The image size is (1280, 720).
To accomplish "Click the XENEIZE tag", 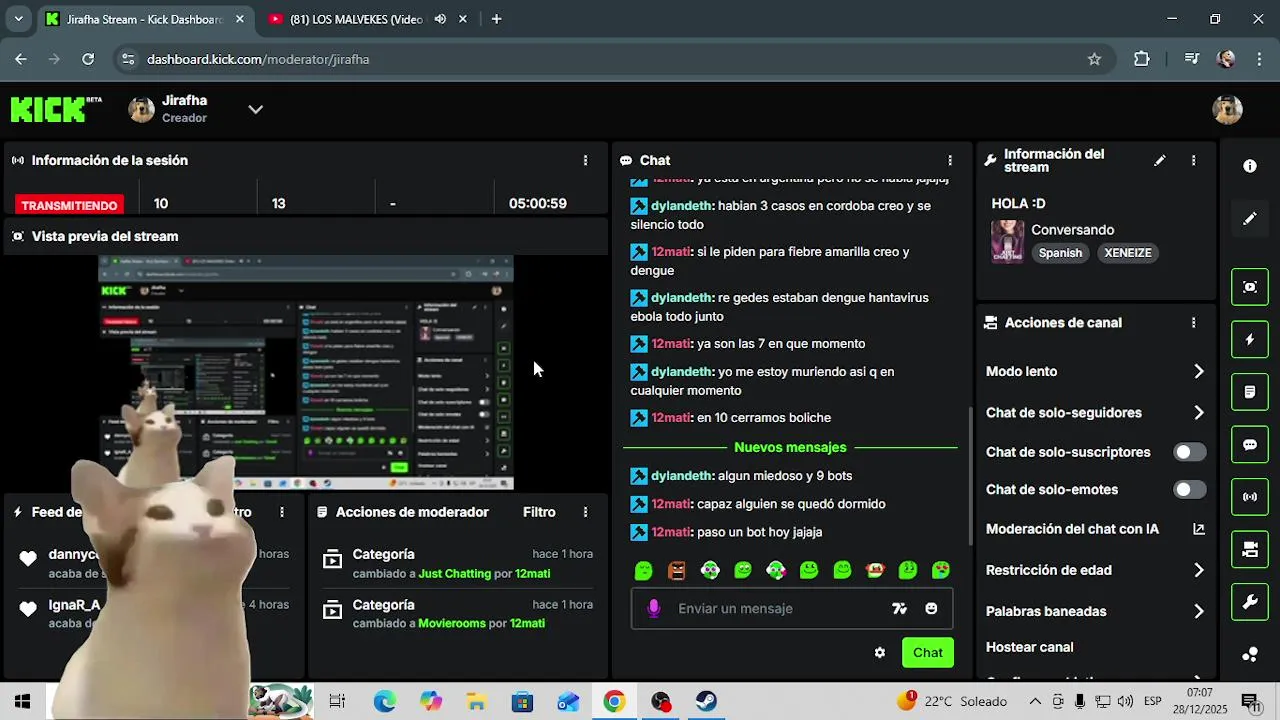I will click(x=1128, y=253).
